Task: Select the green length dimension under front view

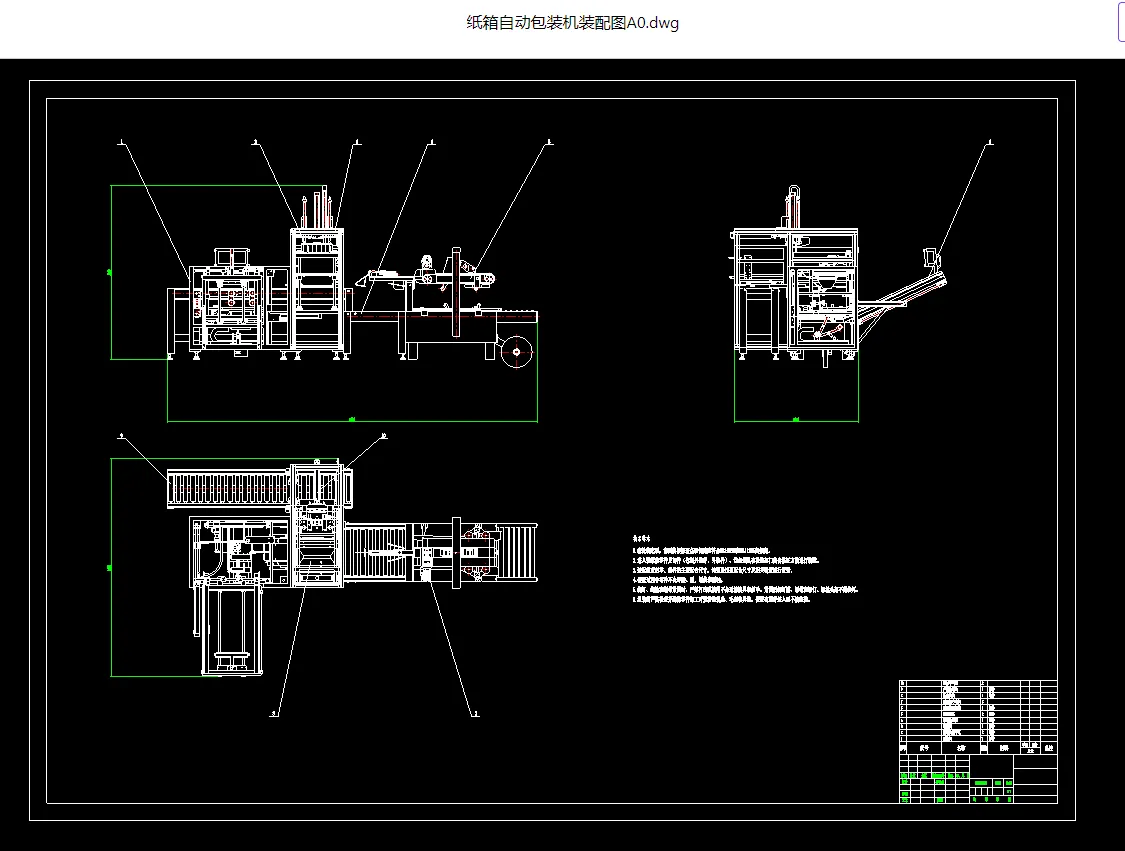Action: pos(352,420)
